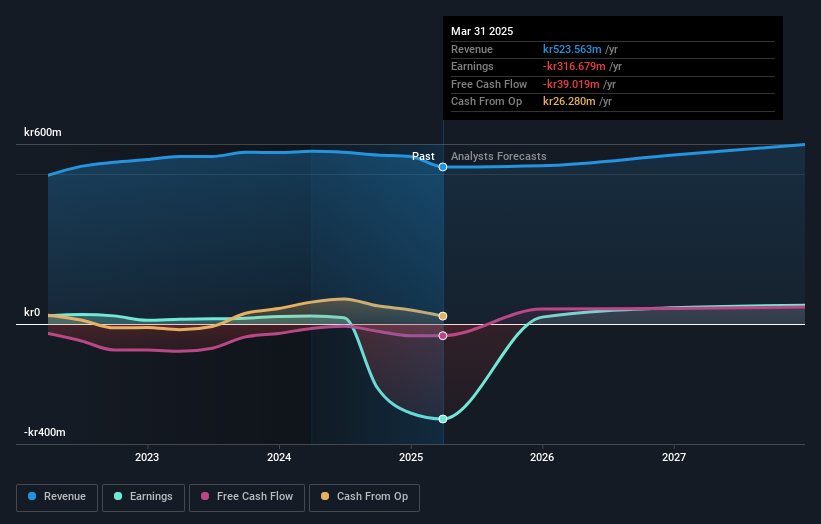Click the Earnings data point marker on the teal line
Image resolution: width=821 pixels, height=524 pixels.
pos(443,419)
